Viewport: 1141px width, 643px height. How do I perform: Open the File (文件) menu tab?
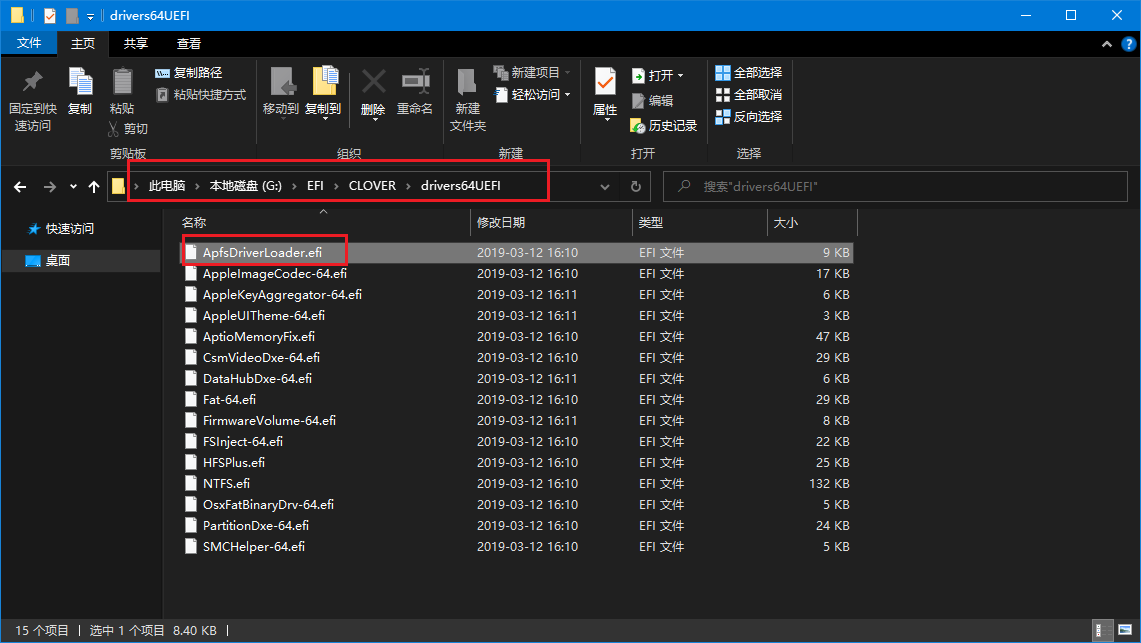pos(29,44)
